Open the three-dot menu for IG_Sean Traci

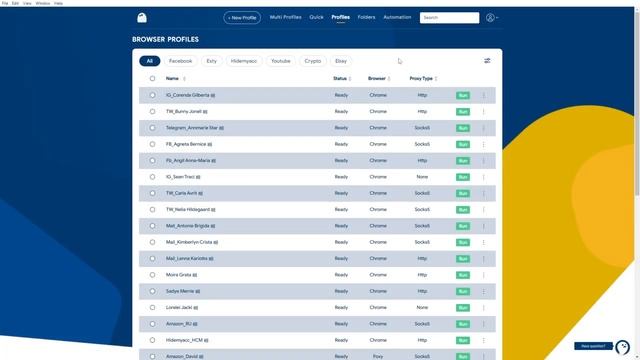(x=484, y=177)
